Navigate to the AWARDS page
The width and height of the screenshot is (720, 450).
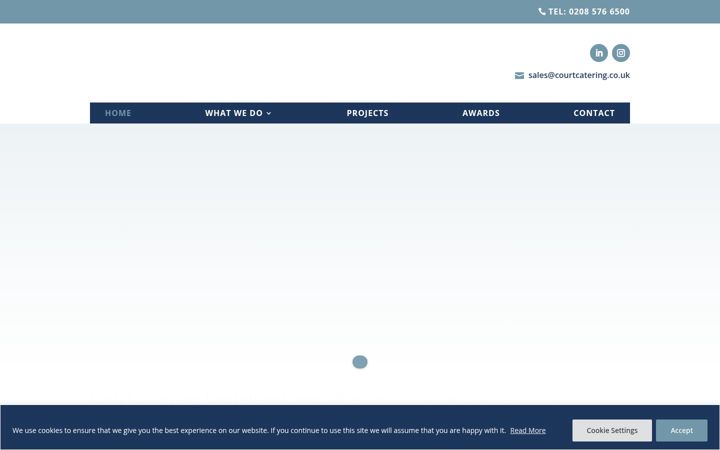(x=481, y=113)
